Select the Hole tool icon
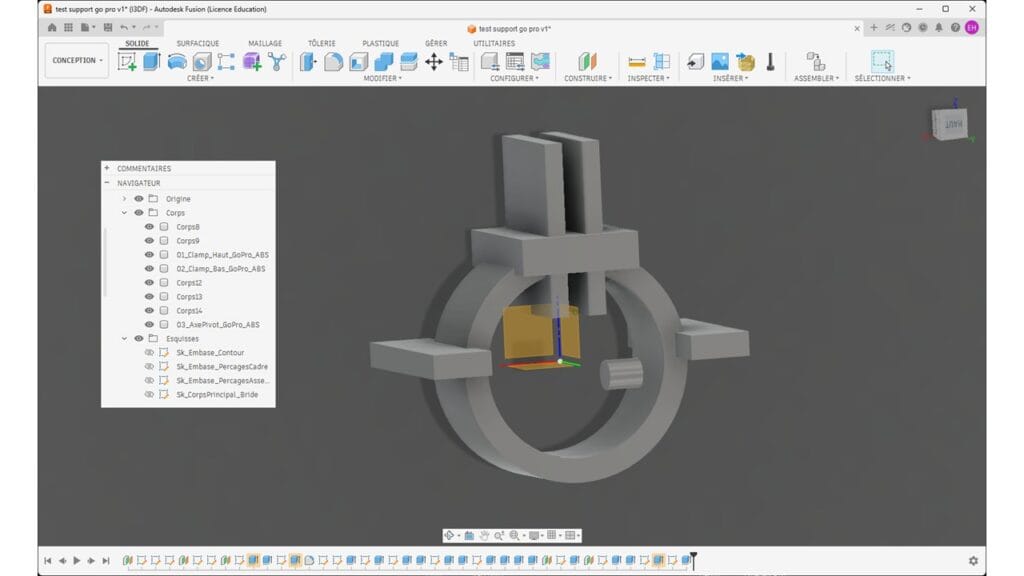 click(202, 61)
